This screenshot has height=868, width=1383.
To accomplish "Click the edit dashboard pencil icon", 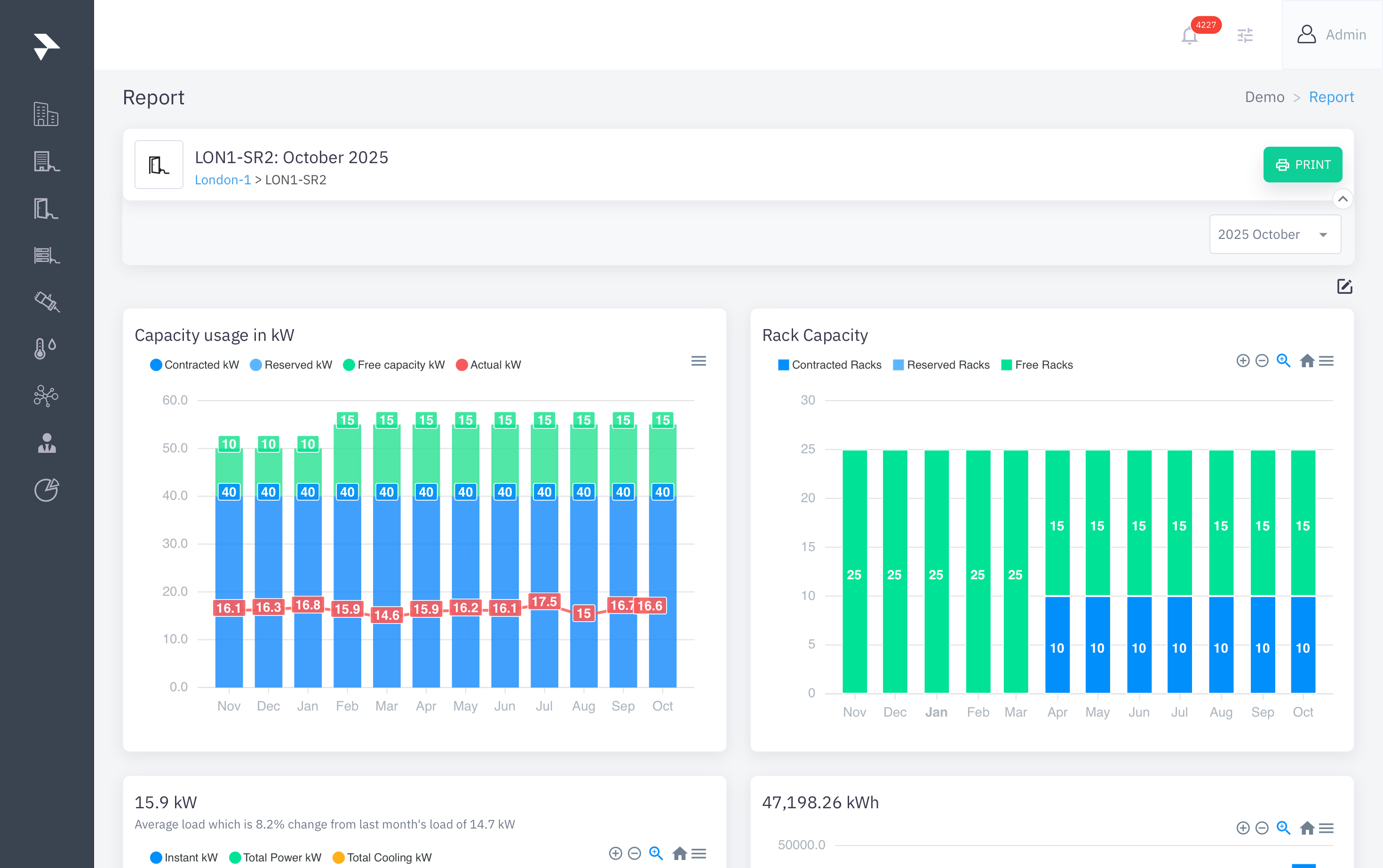I will tap(1344, 286).
